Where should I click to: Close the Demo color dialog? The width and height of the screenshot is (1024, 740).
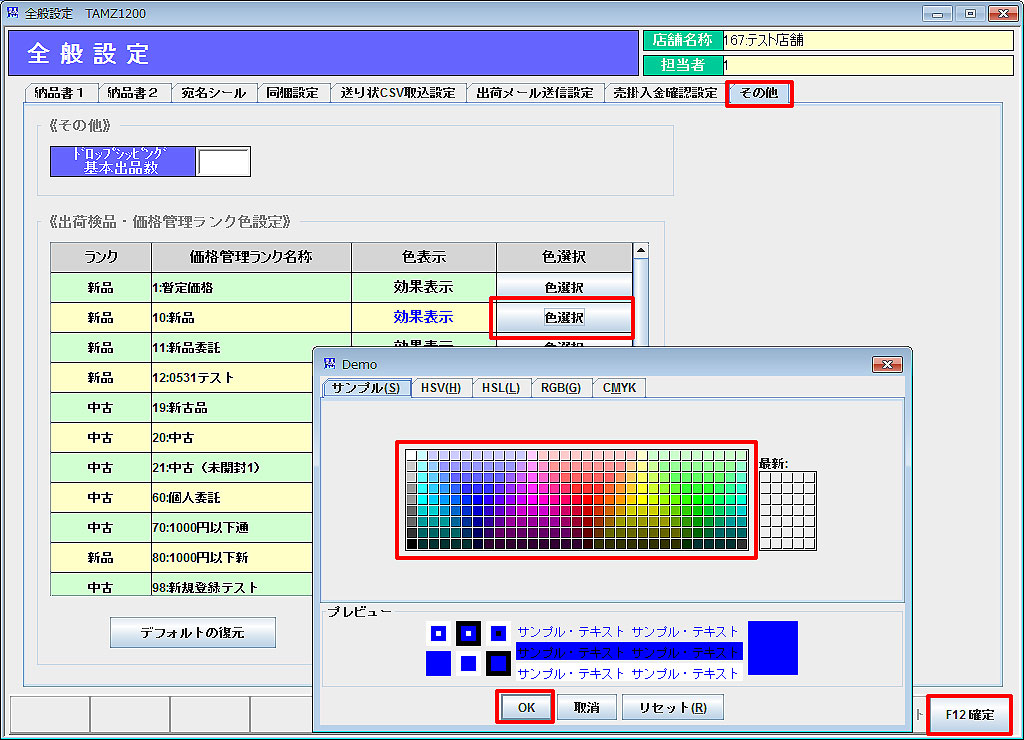pyautogui.click(x=886, y=364)
